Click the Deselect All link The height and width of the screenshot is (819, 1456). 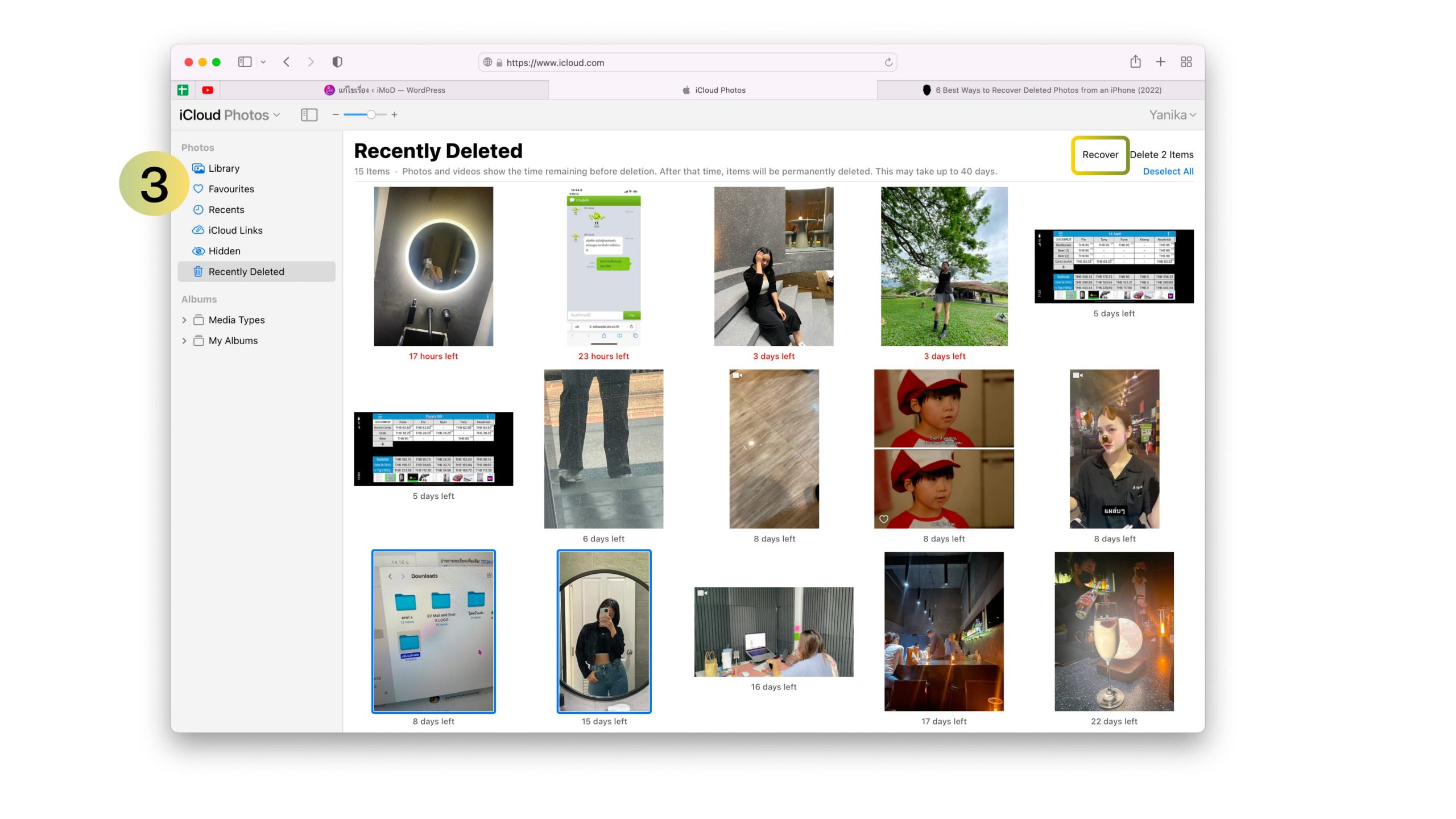tap(1168, 171)
